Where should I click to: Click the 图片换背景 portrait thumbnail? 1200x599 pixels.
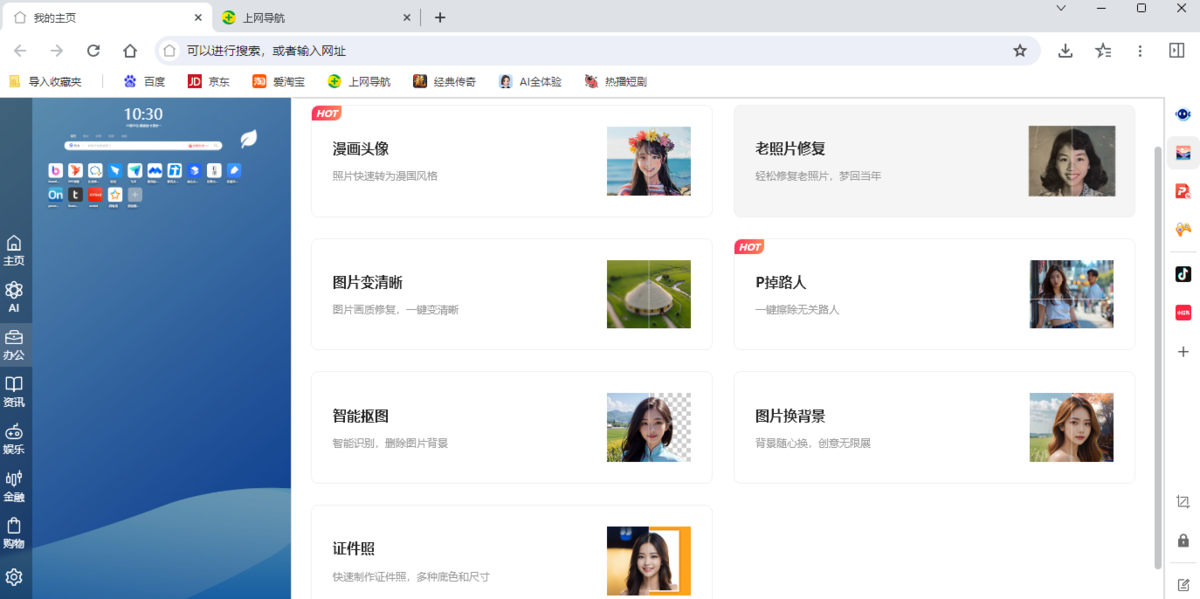pos(1072,427)
